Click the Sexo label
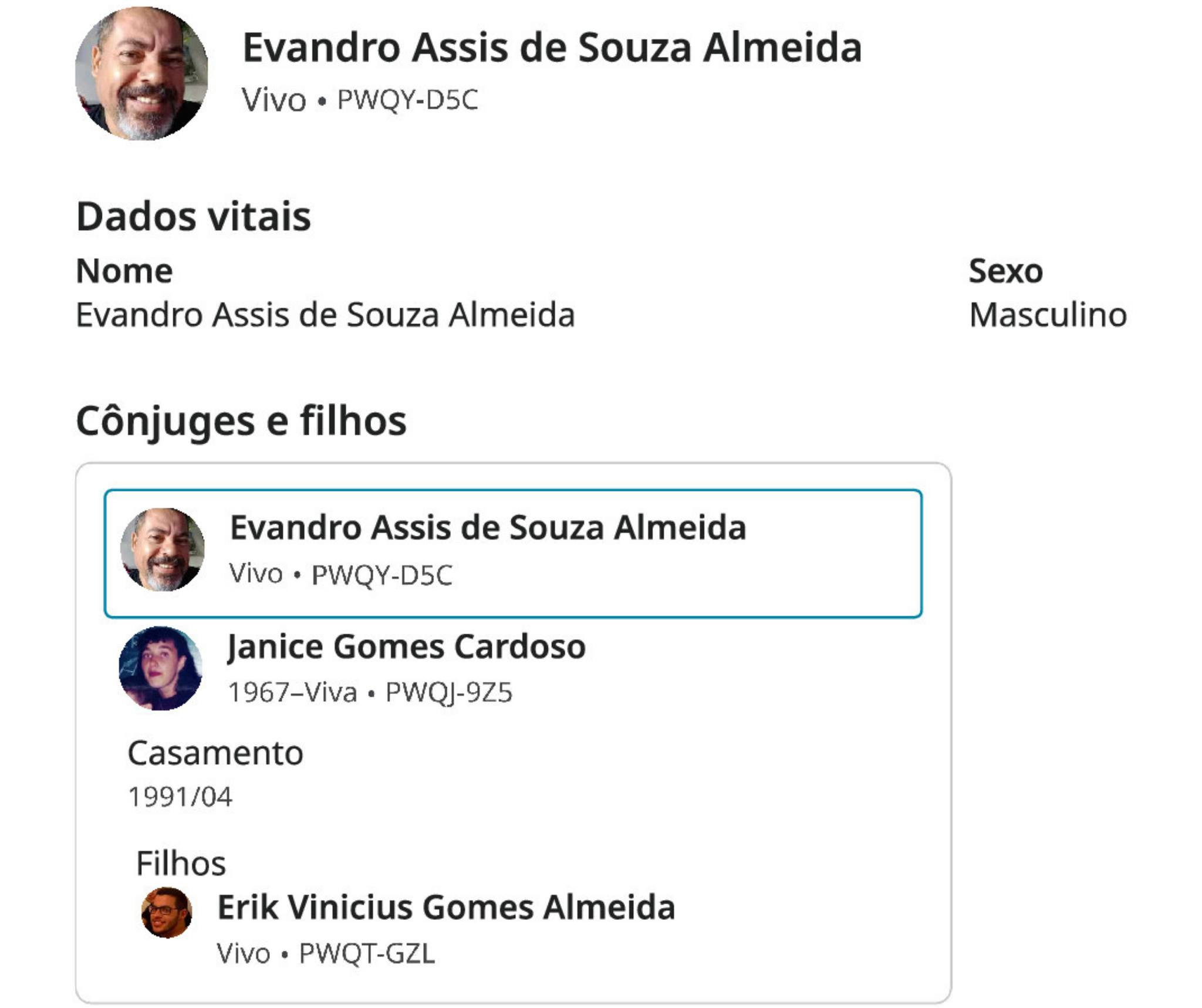This screenshot has width=1202, height=1008. (1005, 271)
